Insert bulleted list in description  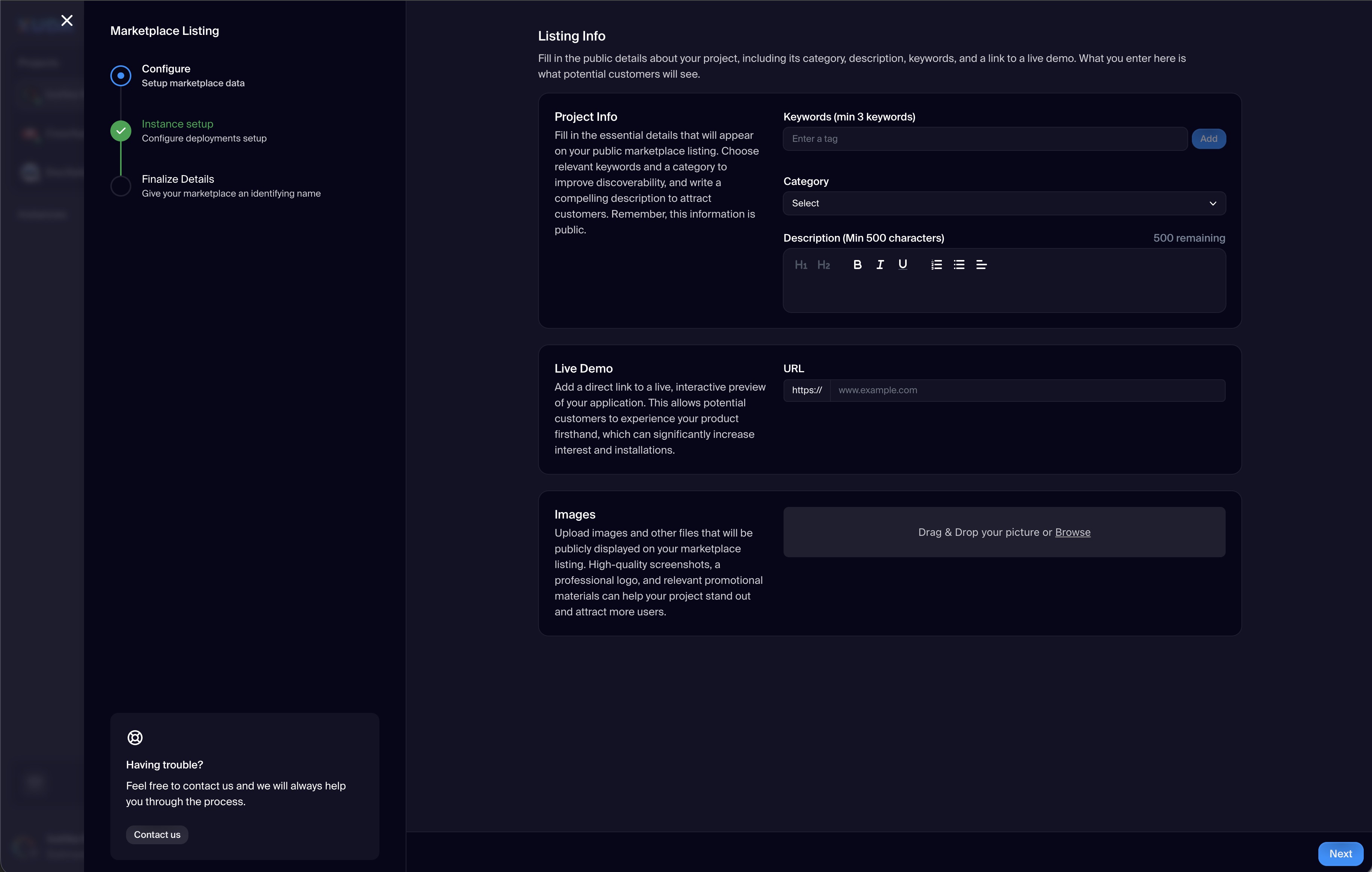coord(959,265)
